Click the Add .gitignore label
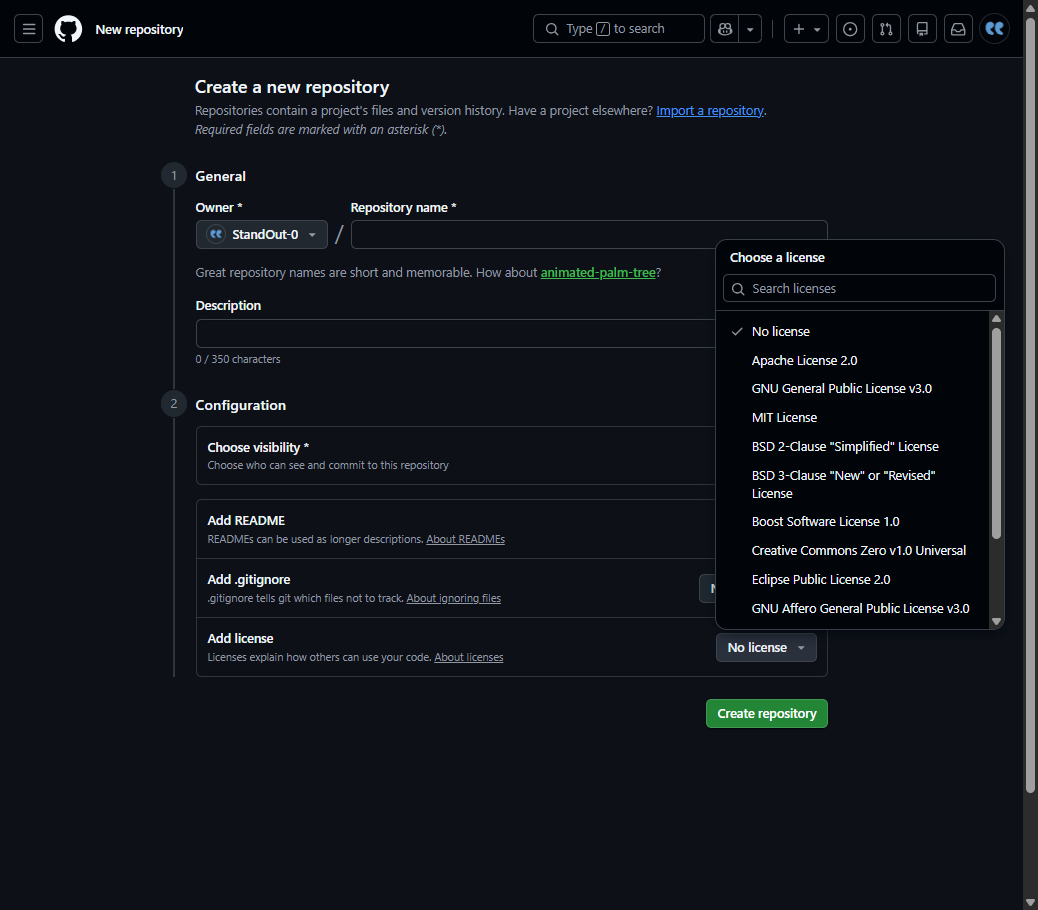 coord(249,579)
